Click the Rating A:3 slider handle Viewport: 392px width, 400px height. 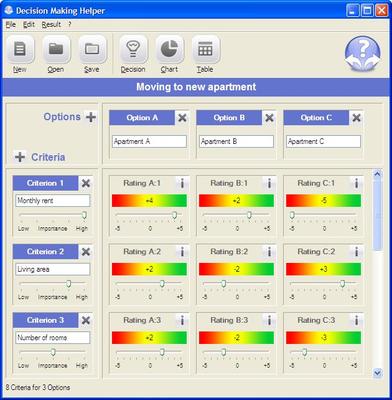(162, 352)
